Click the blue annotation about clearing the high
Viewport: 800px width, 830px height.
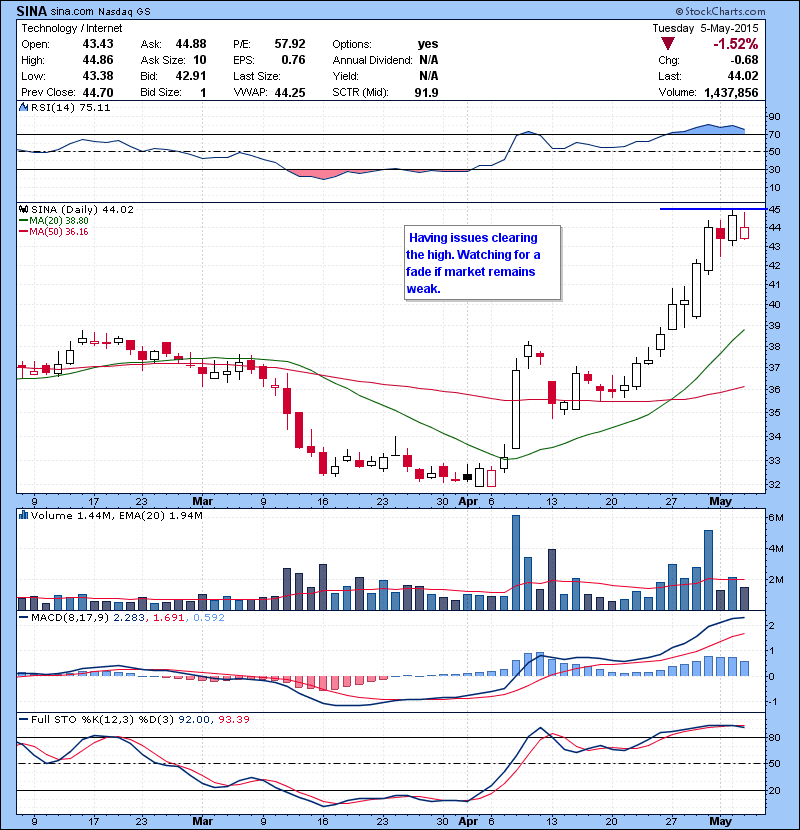point(482,263)
